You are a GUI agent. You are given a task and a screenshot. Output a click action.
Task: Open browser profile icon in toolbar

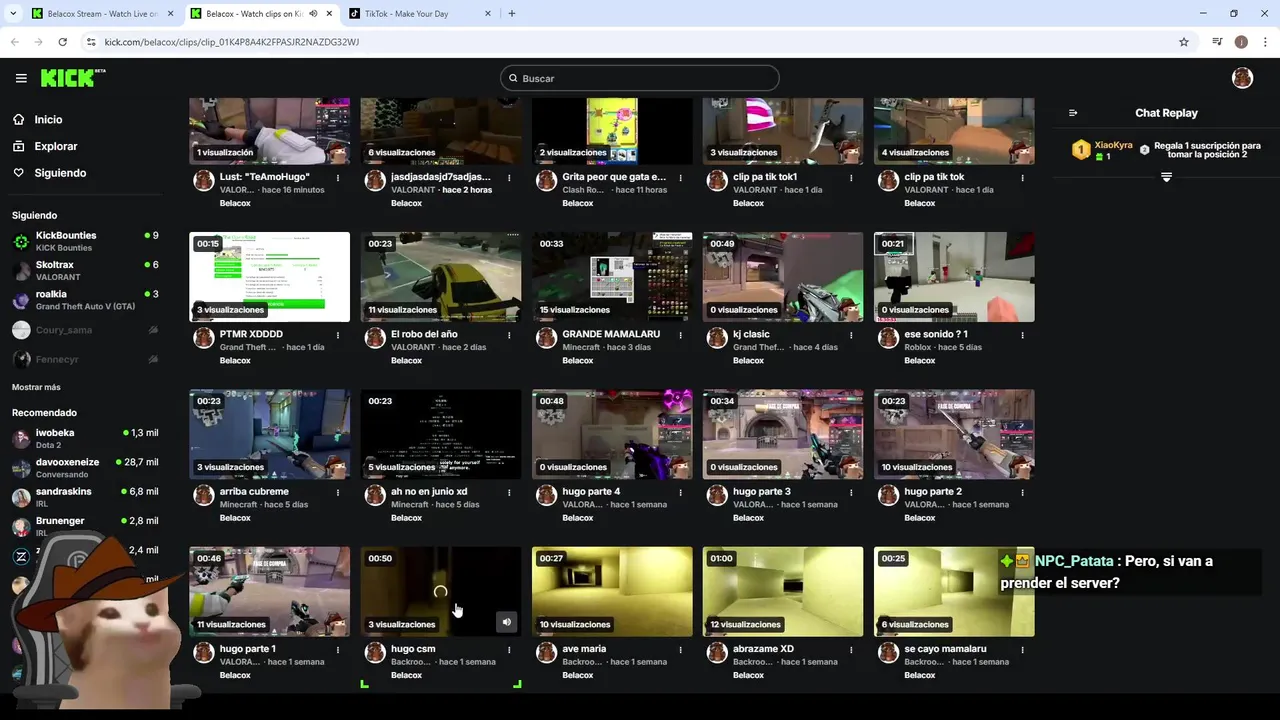pos(1241,42)
